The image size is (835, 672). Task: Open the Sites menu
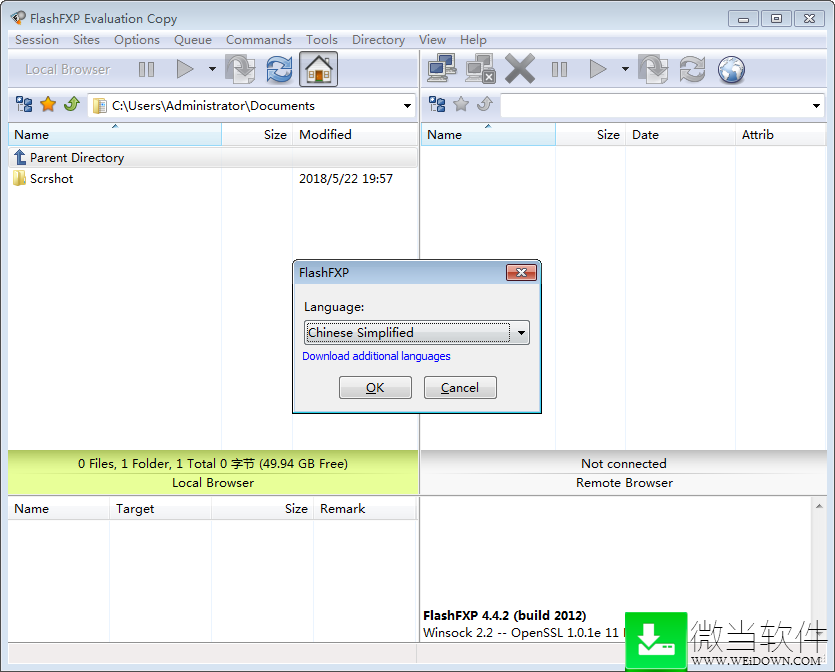coord(86,40)
